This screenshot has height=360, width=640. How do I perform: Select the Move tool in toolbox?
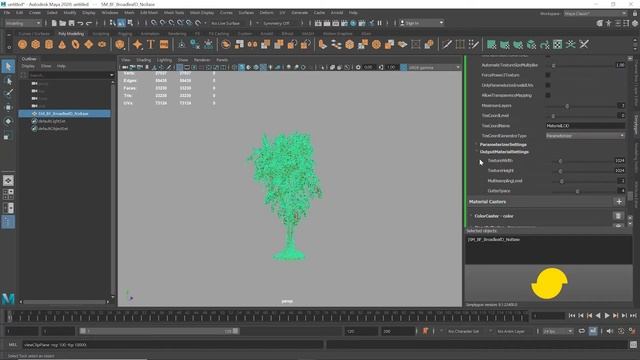(x=8, y=107)
